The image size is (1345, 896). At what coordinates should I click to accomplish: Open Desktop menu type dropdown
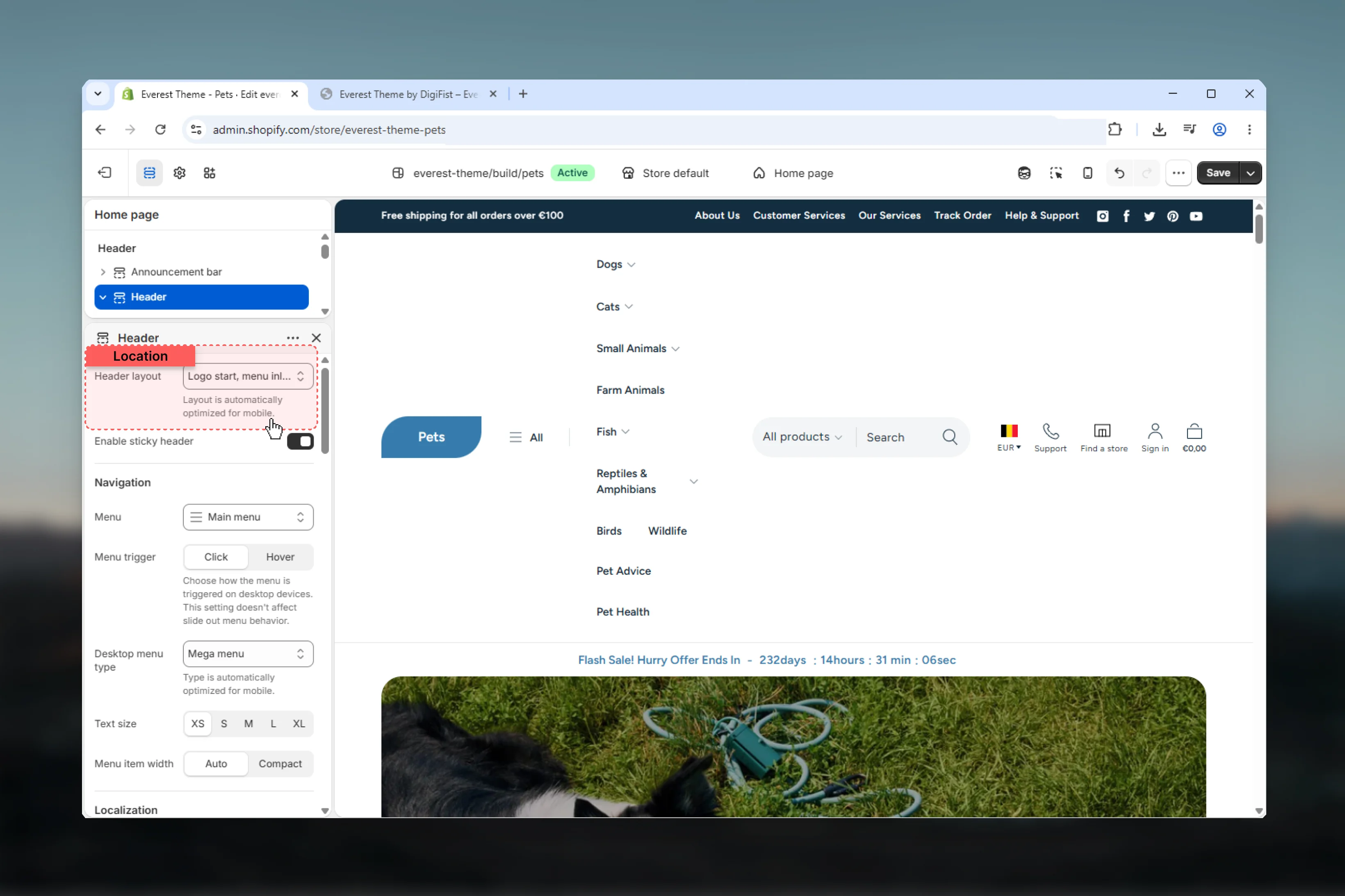click(248, 654)
